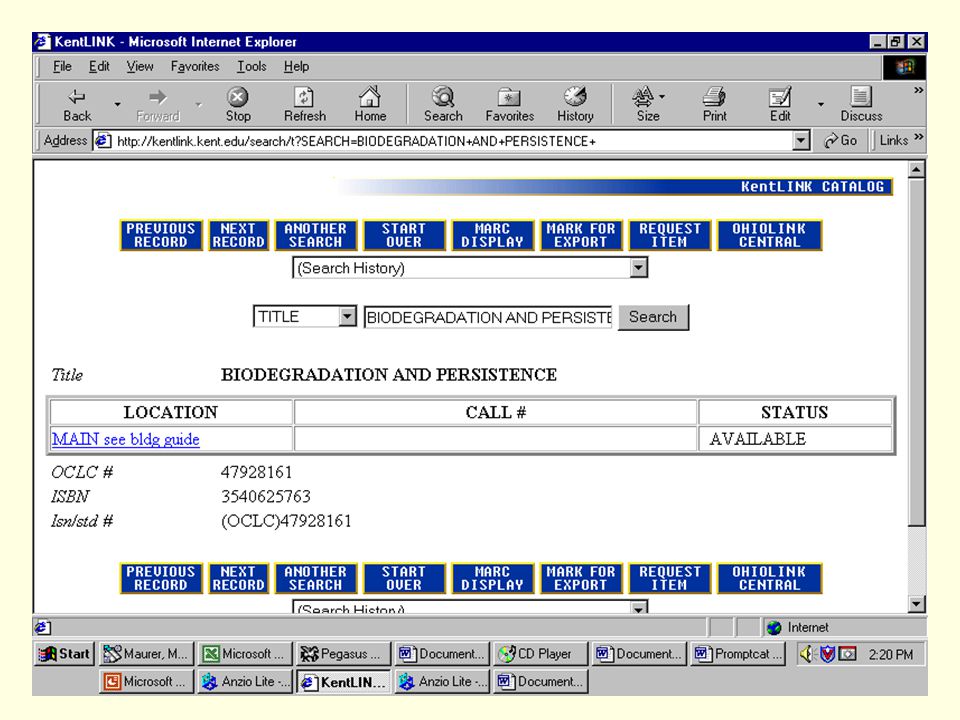Open the Back button history dropdown arrow
This screenshot has width=960, height=720.
[x=117, y=105]
